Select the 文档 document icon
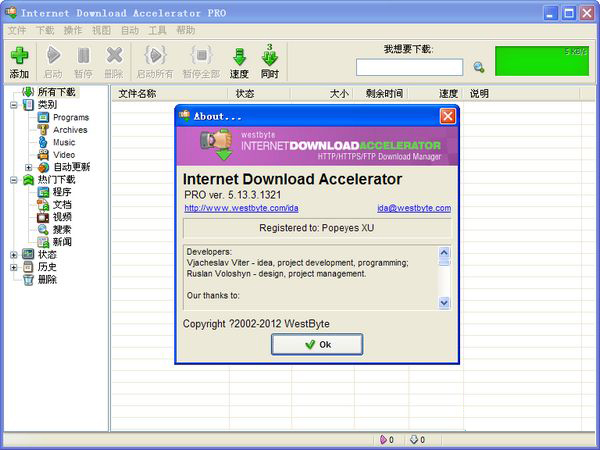This screenshot has width=600, height=450. coord(43,204)
